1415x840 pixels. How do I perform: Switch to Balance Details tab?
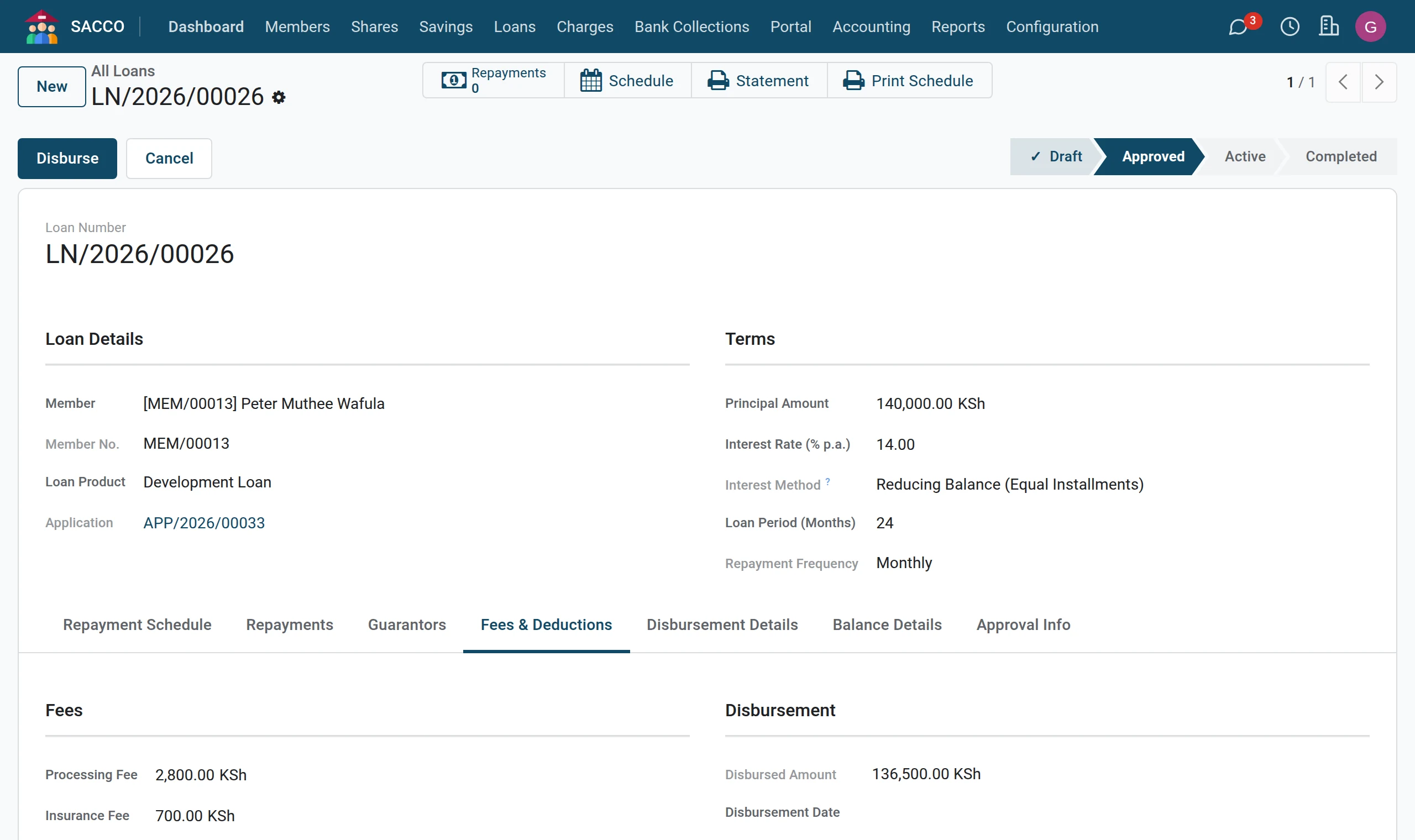[x=887, y=624]
